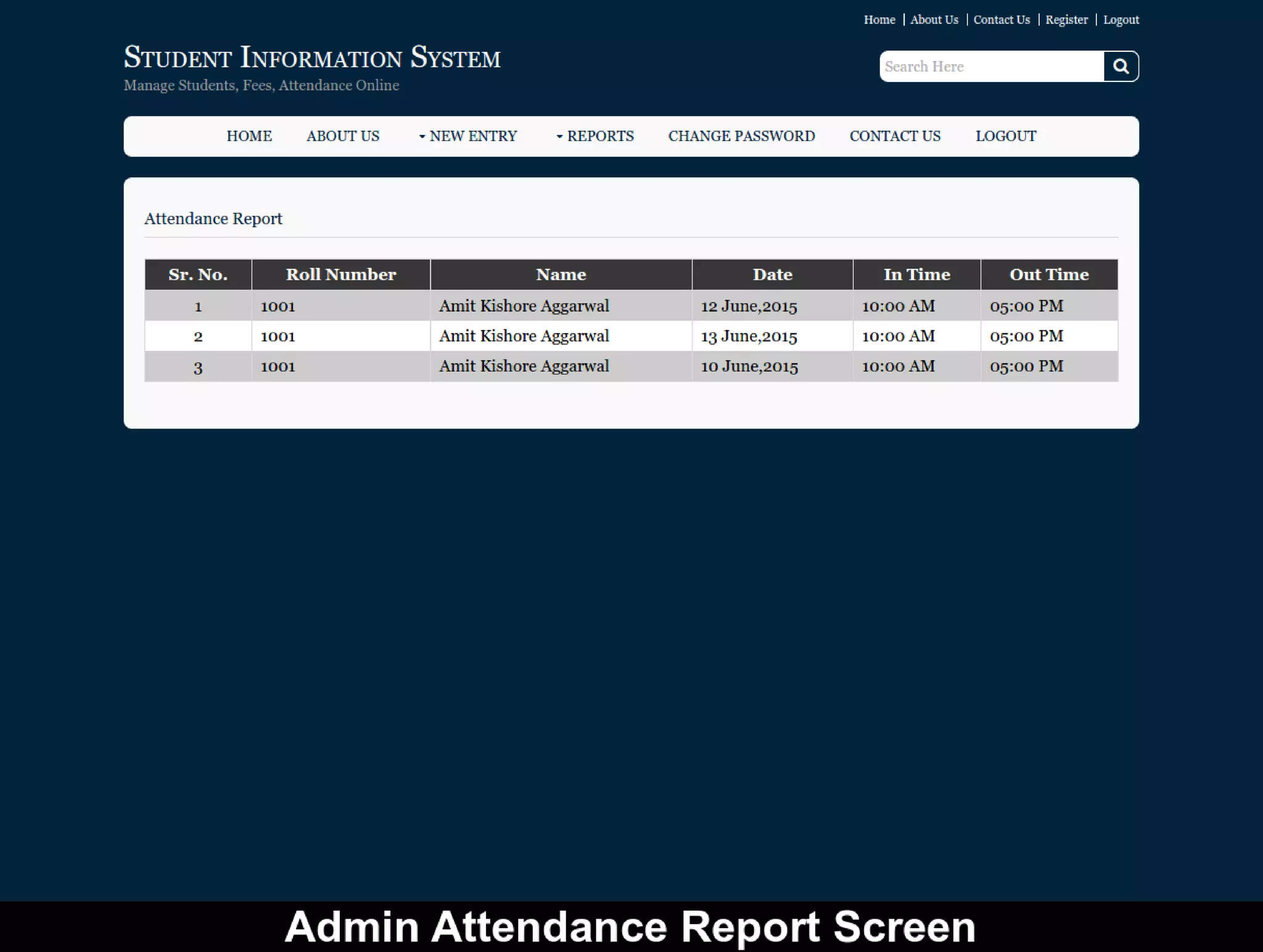Open the top Contact Us link
Viewport: 1263px width, 952px height.
point(1002,20)
